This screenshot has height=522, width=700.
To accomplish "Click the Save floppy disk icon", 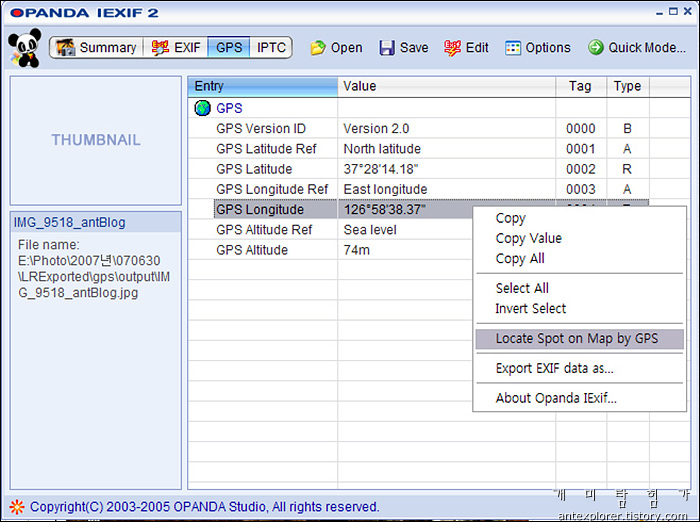I will [387, 48].
